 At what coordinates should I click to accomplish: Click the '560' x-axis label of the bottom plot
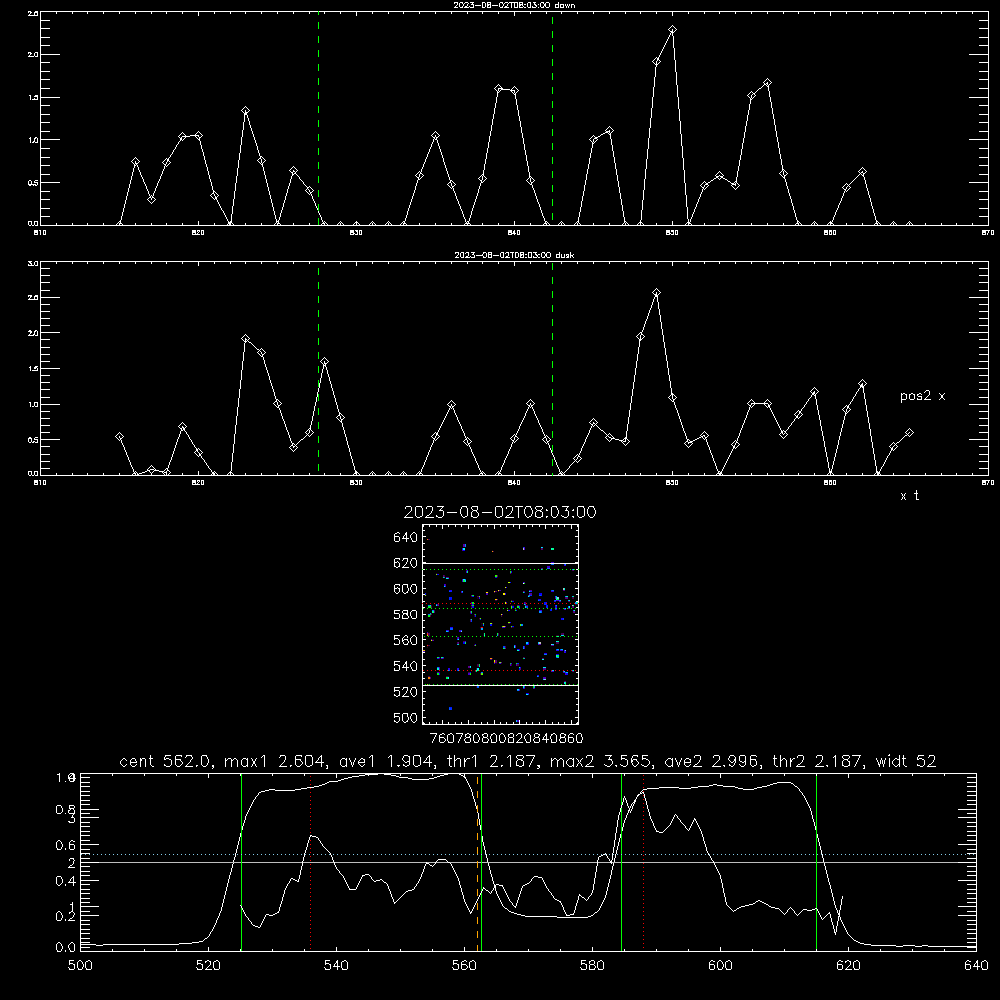click(464, 966)
